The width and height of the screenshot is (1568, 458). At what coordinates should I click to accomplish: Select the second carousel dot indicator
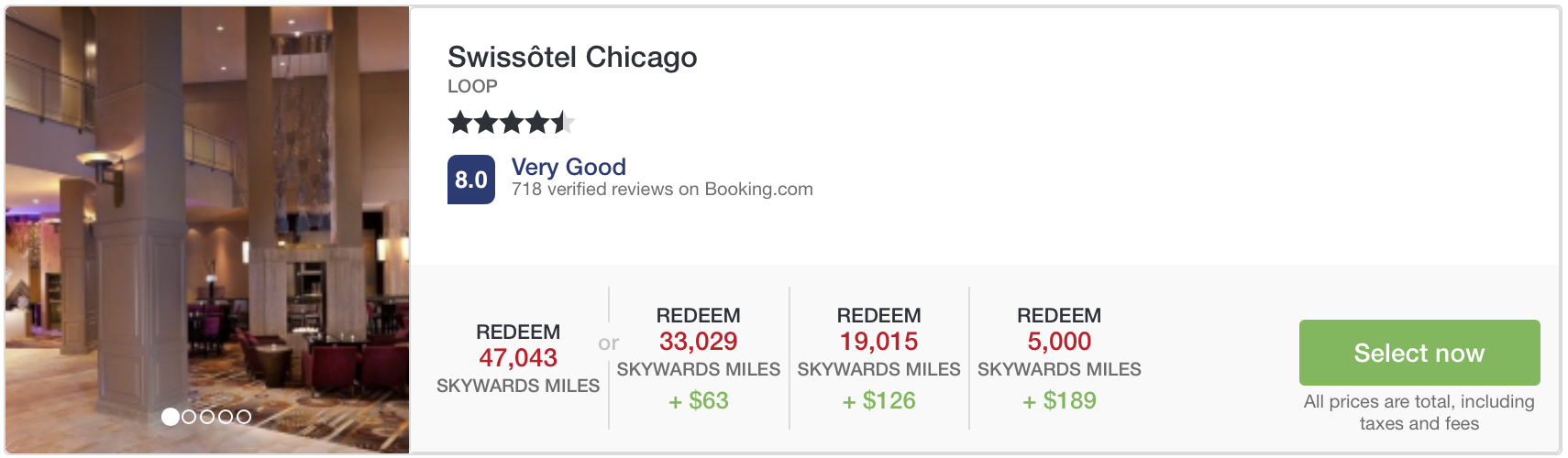point(189,417)
